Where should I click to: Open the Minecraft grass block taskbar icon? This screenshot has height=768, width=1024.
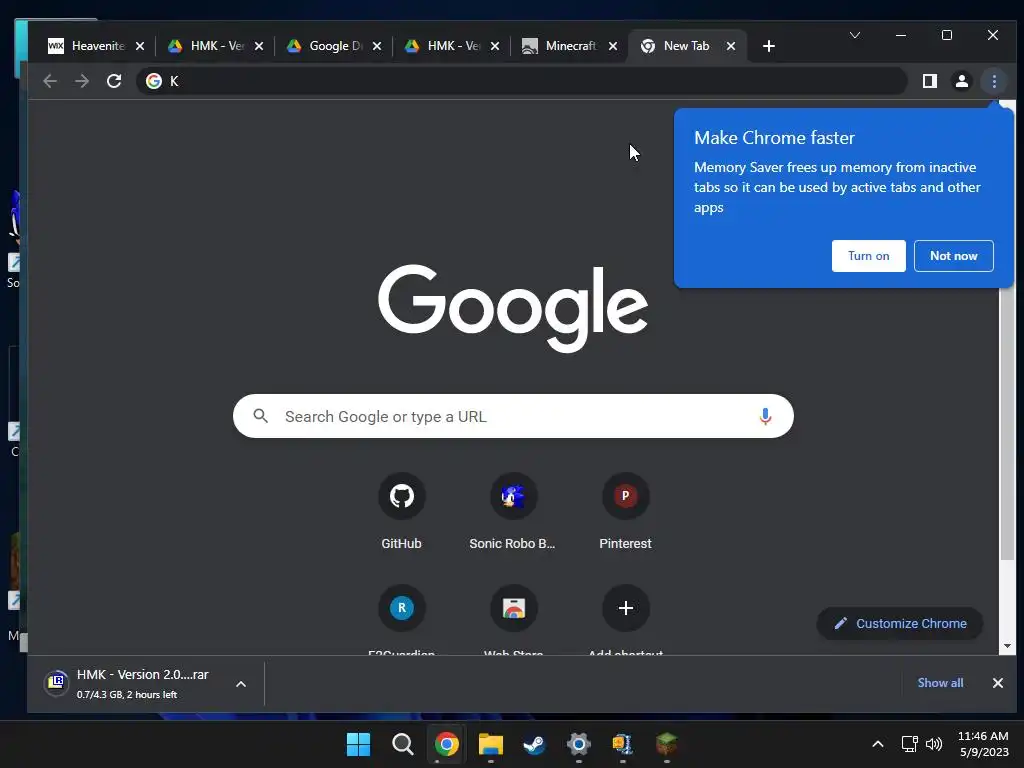point(667,744)
